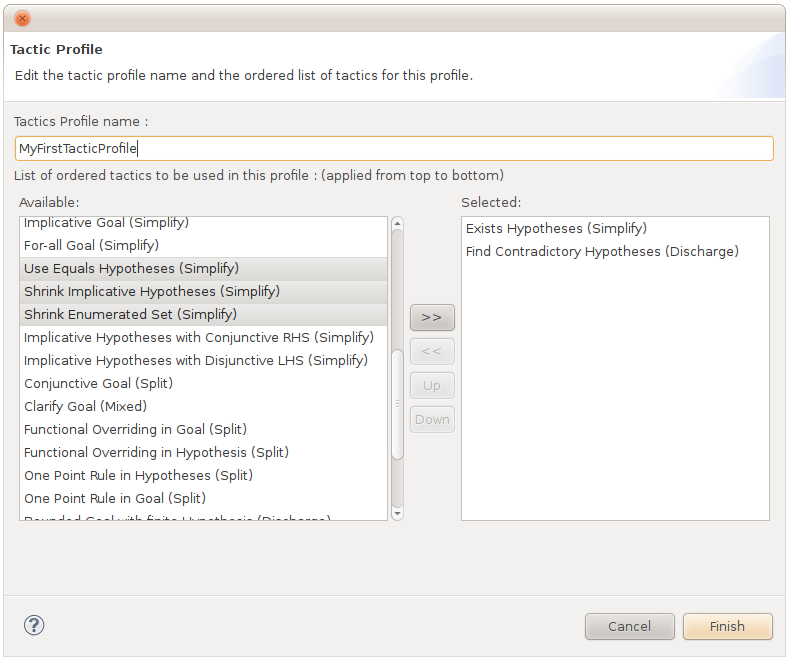The width and height of the screenshot is (789, 660).
Task: Select Exists Hypotheses in Selected list
Action: (556, 228)
